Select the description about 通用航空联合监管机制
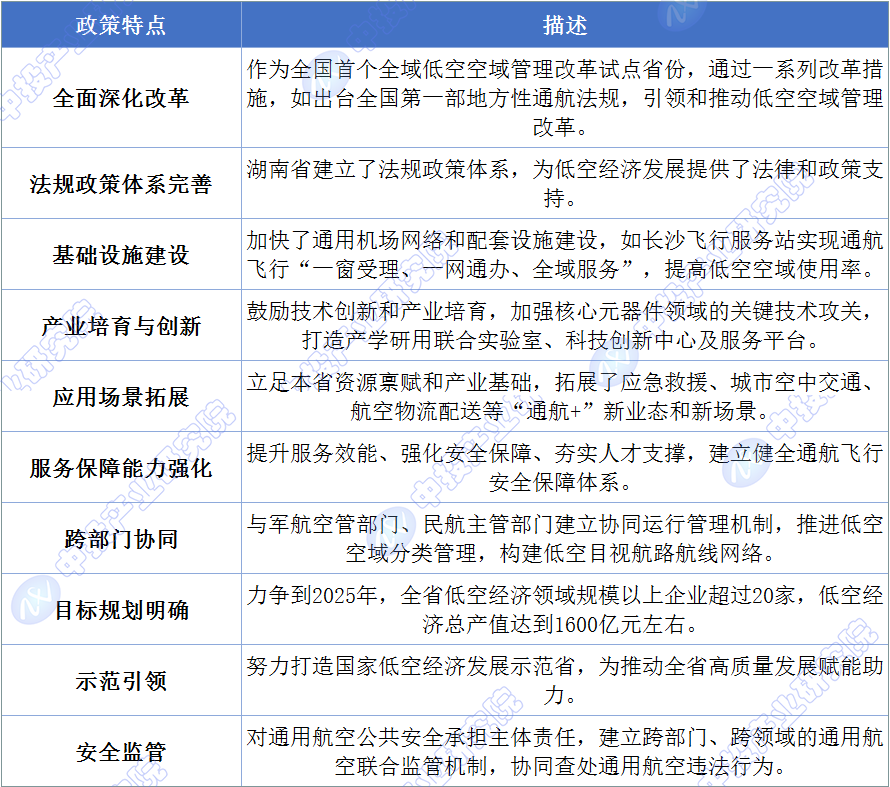The image size is (890, 787). 565,752
